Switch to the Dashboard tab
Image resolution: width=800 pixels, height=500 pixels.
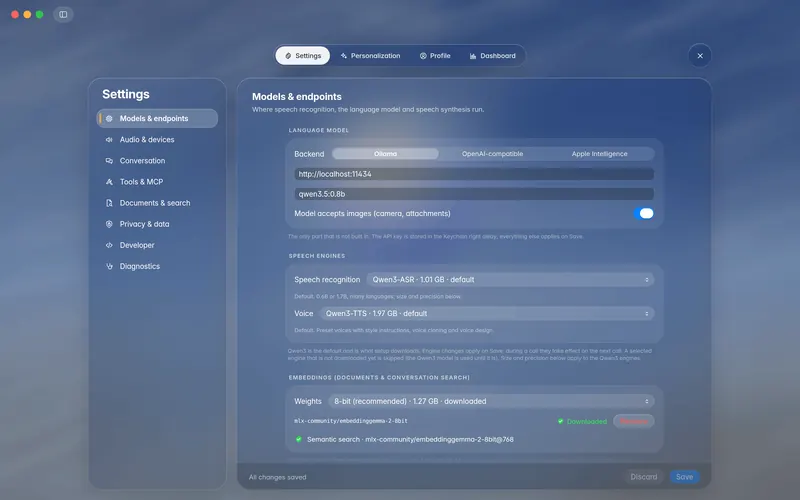coord(493,56)
